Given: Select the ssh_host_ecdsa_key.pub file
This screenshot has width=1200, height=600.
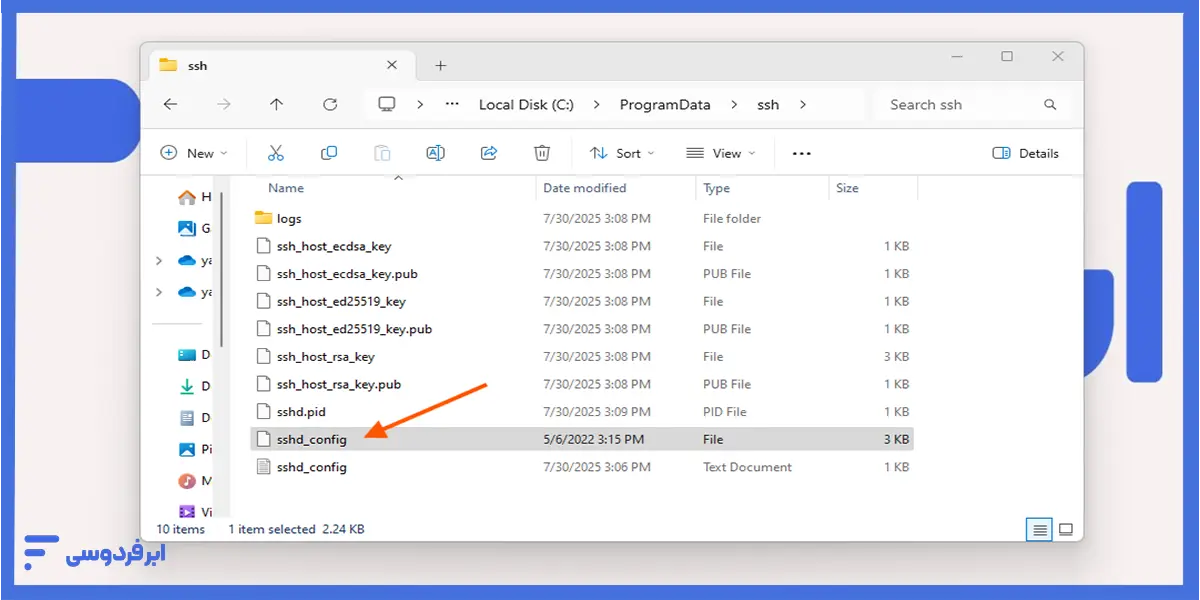Looking at the screenshot, I should [x=581, y=273].
